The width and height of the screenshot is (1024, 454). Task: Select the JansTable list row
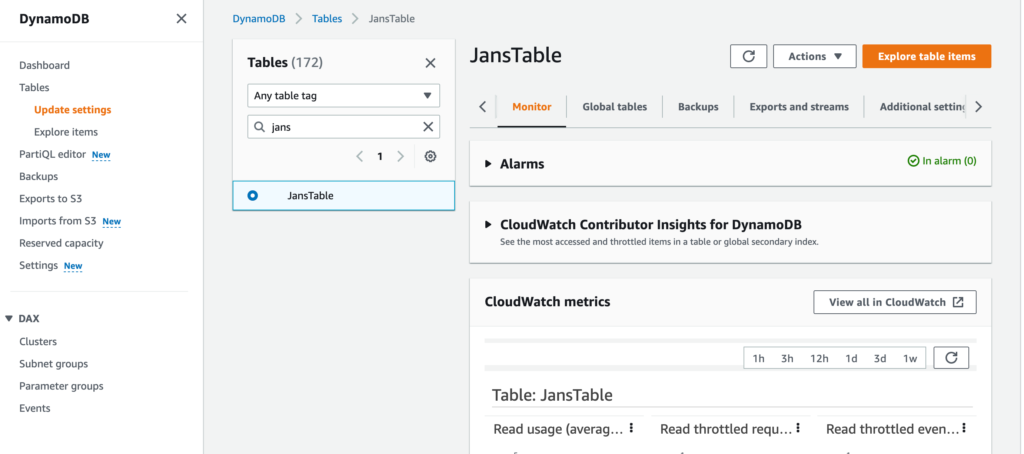(344, 195)
